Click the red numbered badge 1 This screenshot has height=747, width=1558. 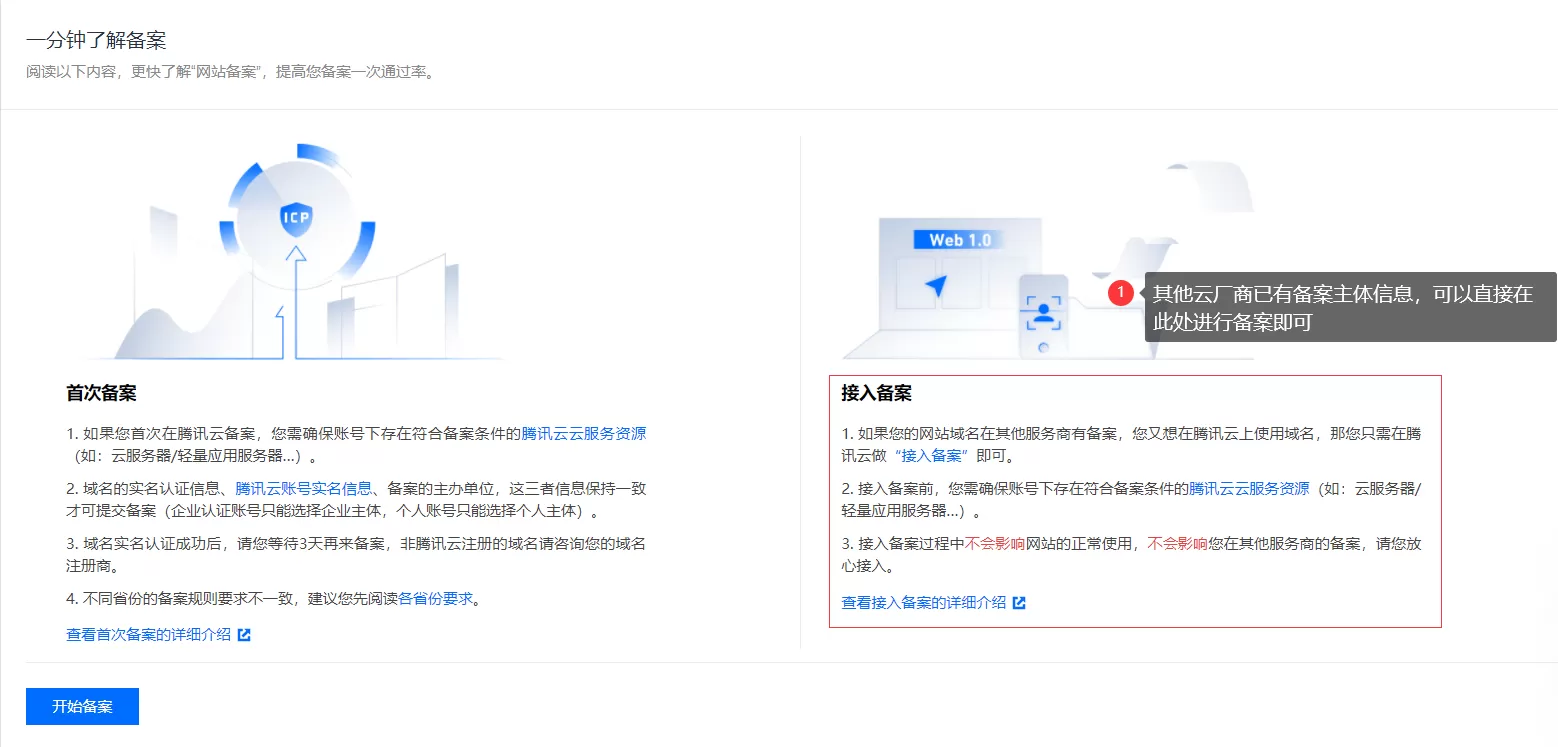[1122, 292]
